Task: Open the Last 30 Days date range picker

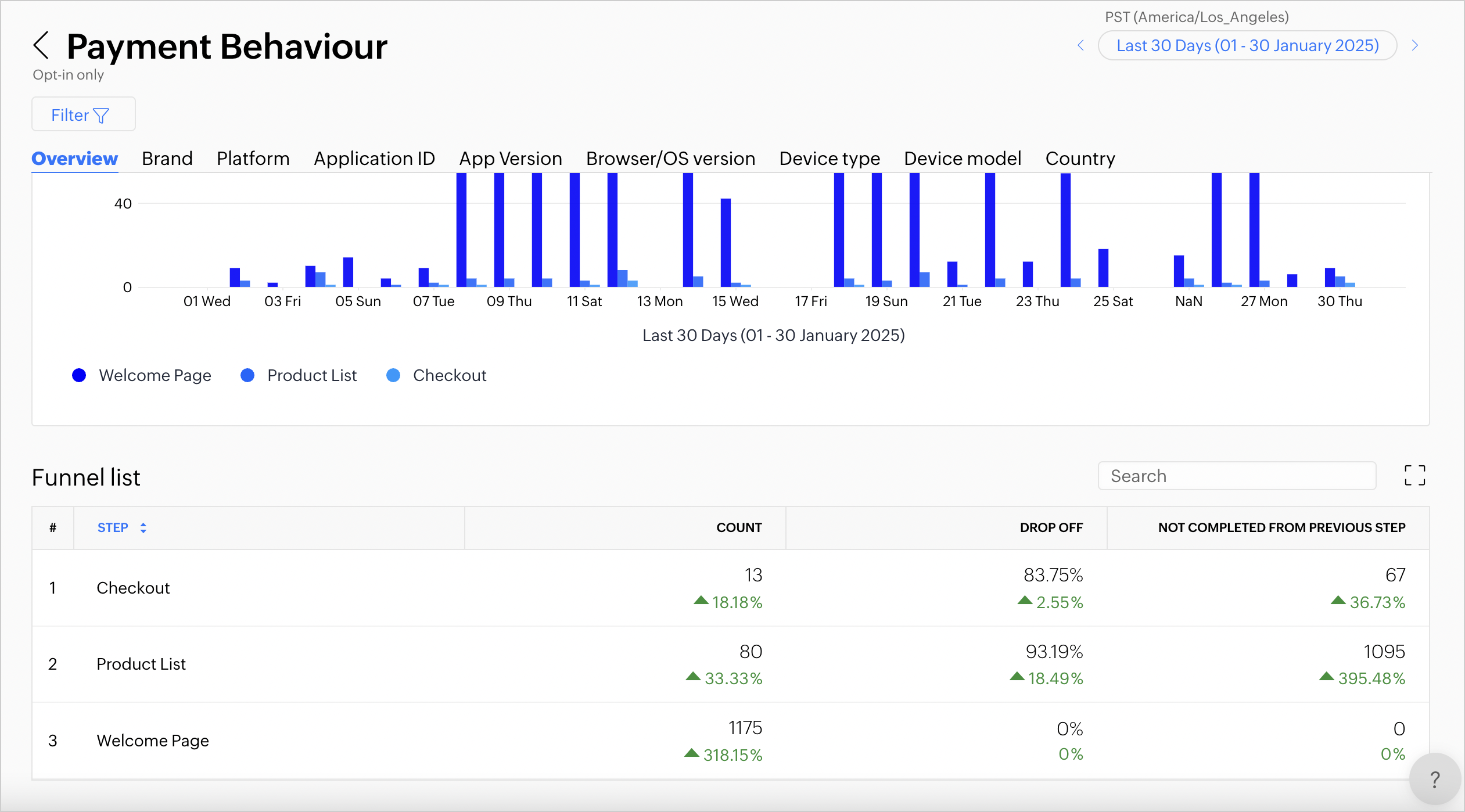Action: (1247, 45)
